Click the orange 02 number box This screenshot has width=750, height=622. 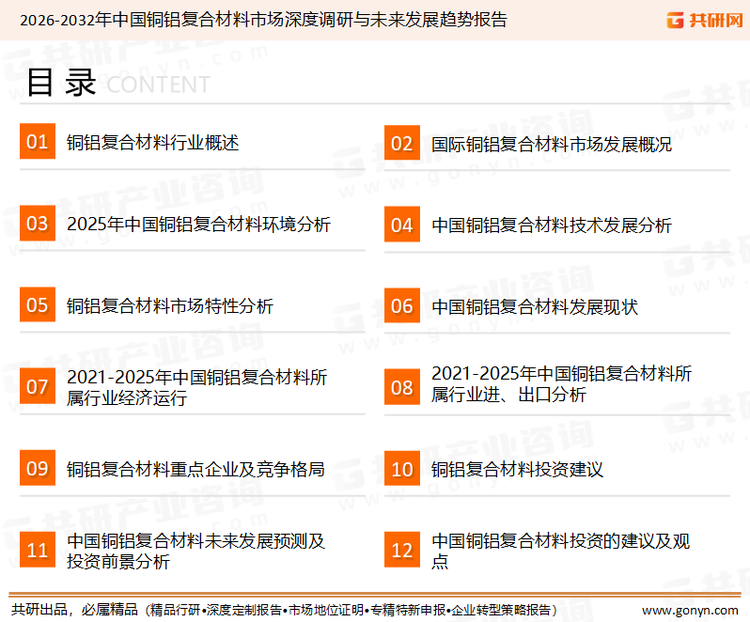pos(402,143)
